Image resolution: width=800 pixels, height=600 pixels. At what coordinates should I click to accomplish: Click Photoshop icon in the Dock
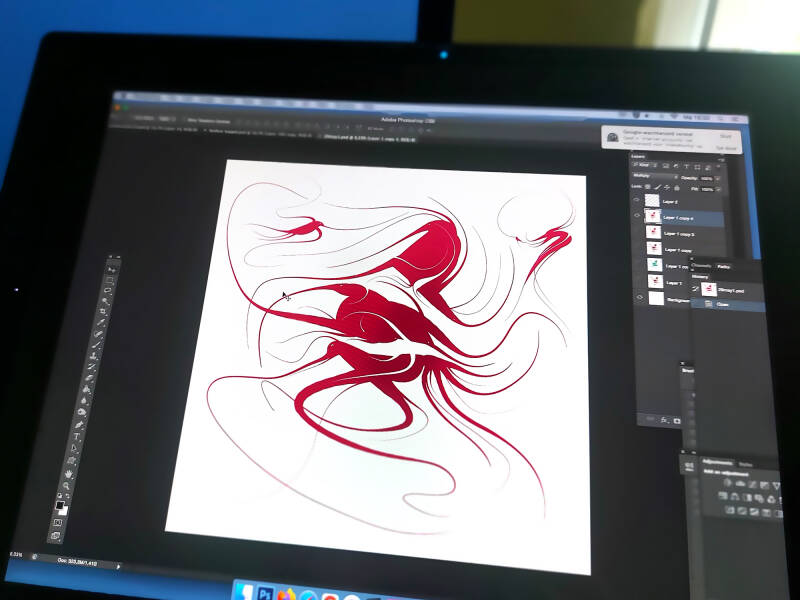pyautogui.click(x=265, y=593)
